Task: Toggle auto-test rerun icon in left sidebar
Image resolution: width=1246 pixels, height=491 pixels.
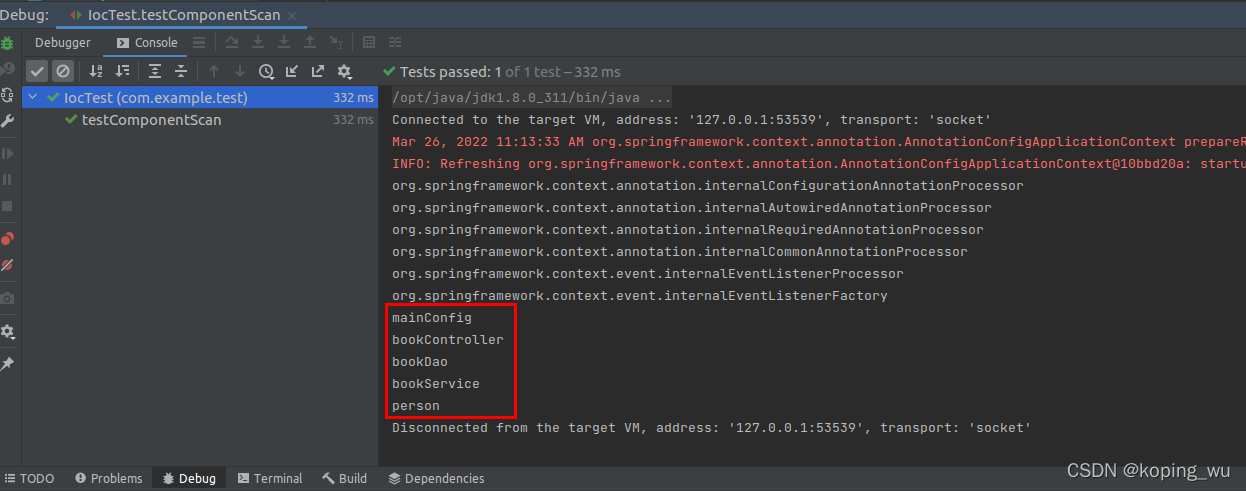Action: 7,95
